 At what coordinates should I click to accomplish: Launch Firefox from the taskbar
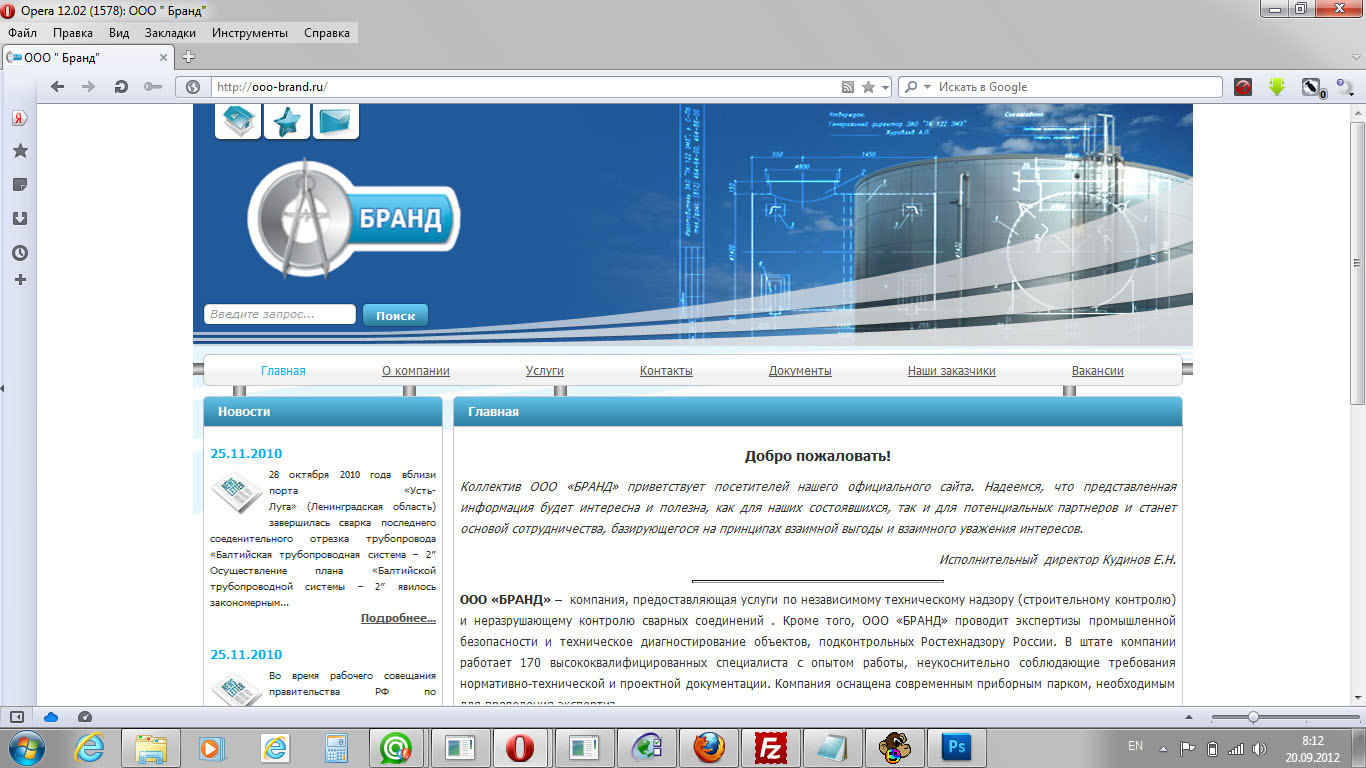click(x=709, y=747)
